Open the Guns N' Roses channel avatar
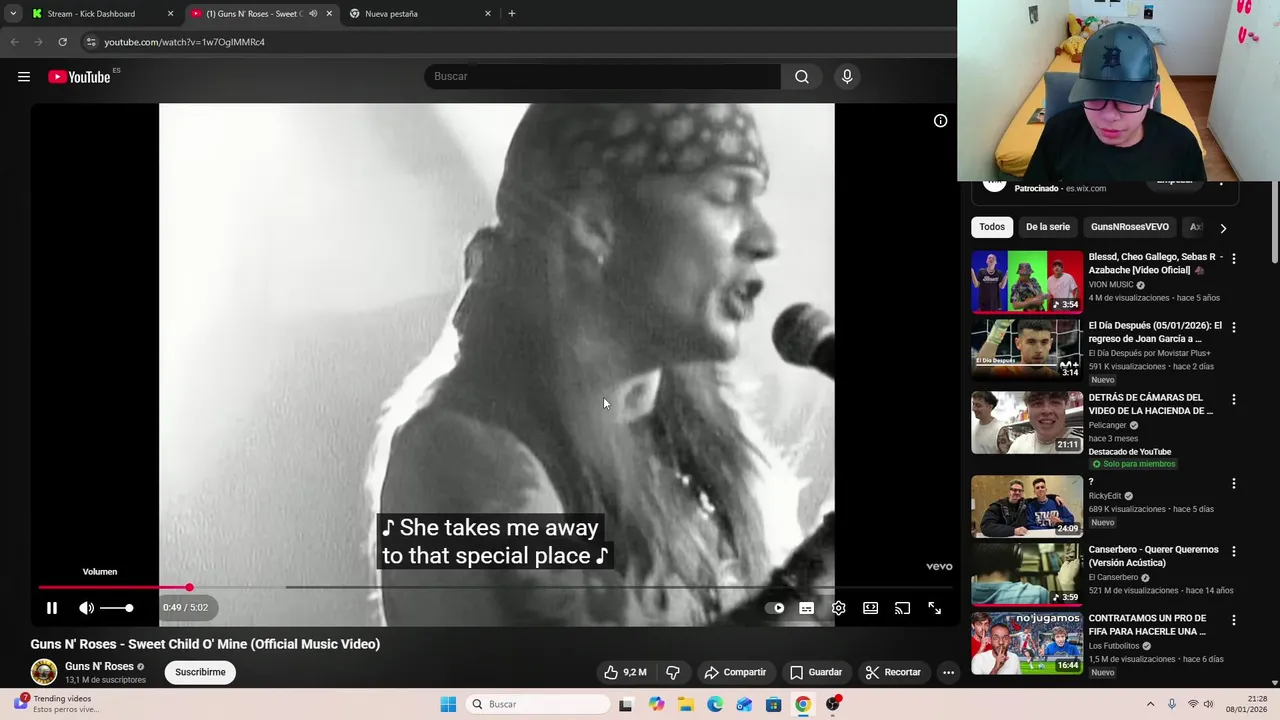 click(x=44, y=672)
